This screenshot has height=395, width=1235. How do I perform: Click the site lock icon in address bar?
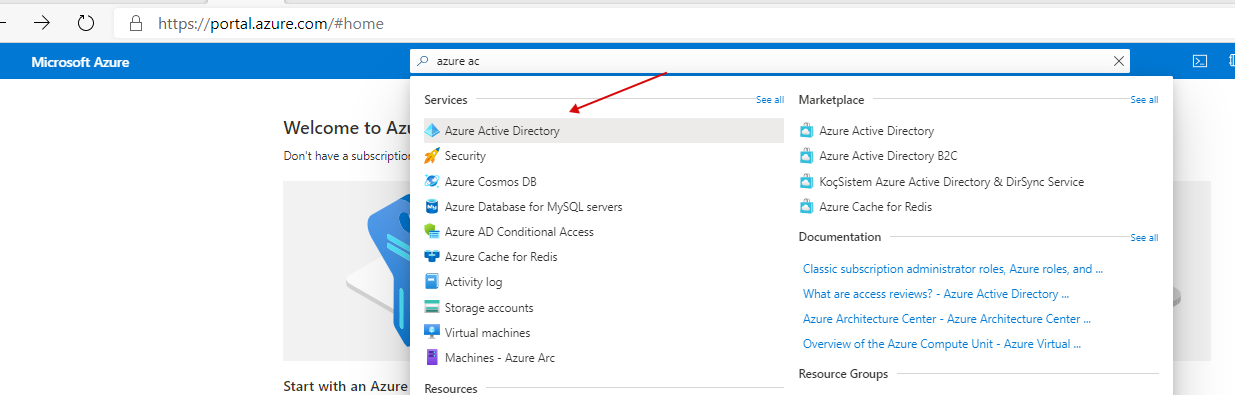click(136, 23)
